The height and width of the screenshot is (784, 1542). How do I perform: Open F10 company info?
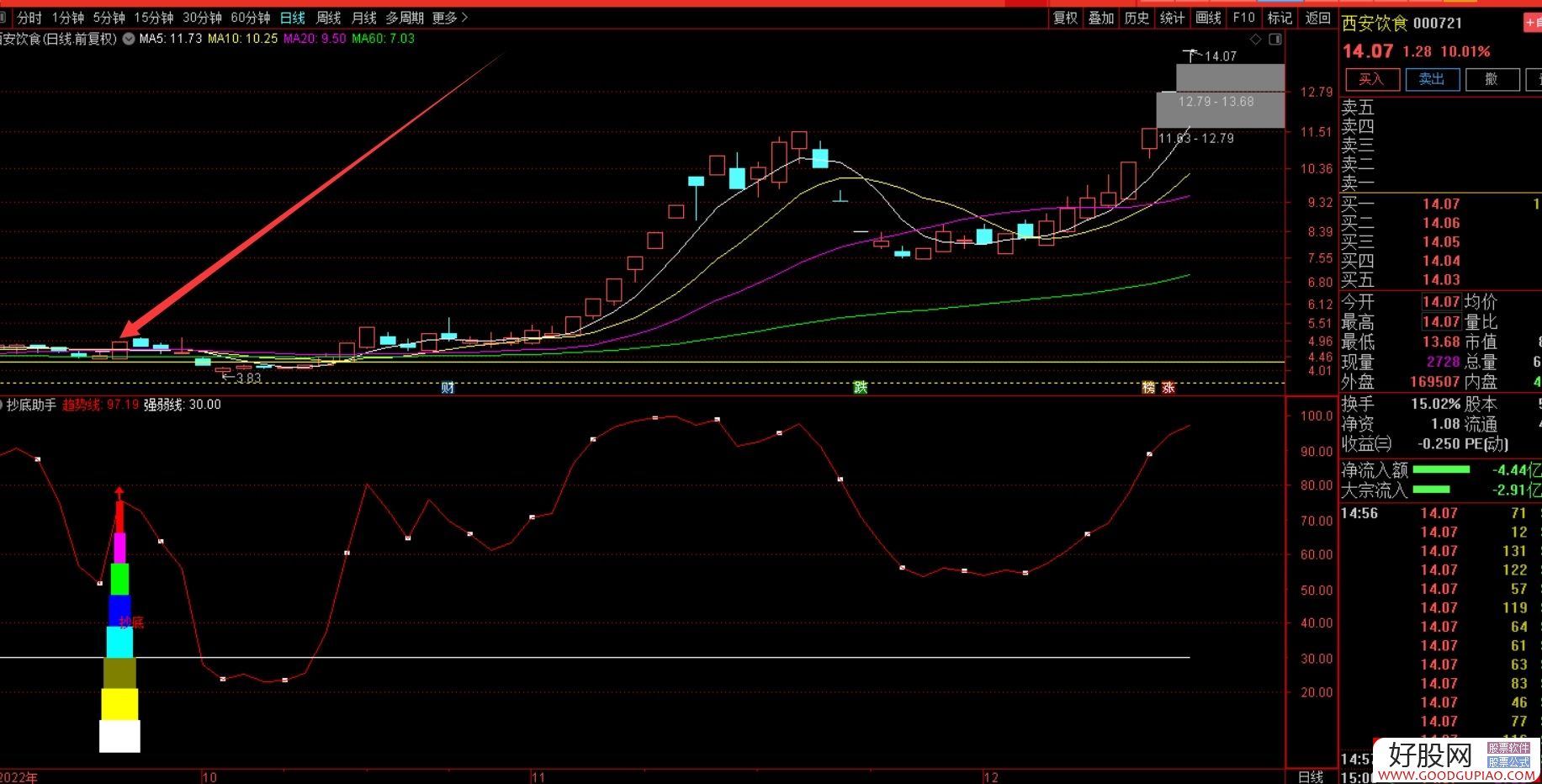[x=1243, y=18]
